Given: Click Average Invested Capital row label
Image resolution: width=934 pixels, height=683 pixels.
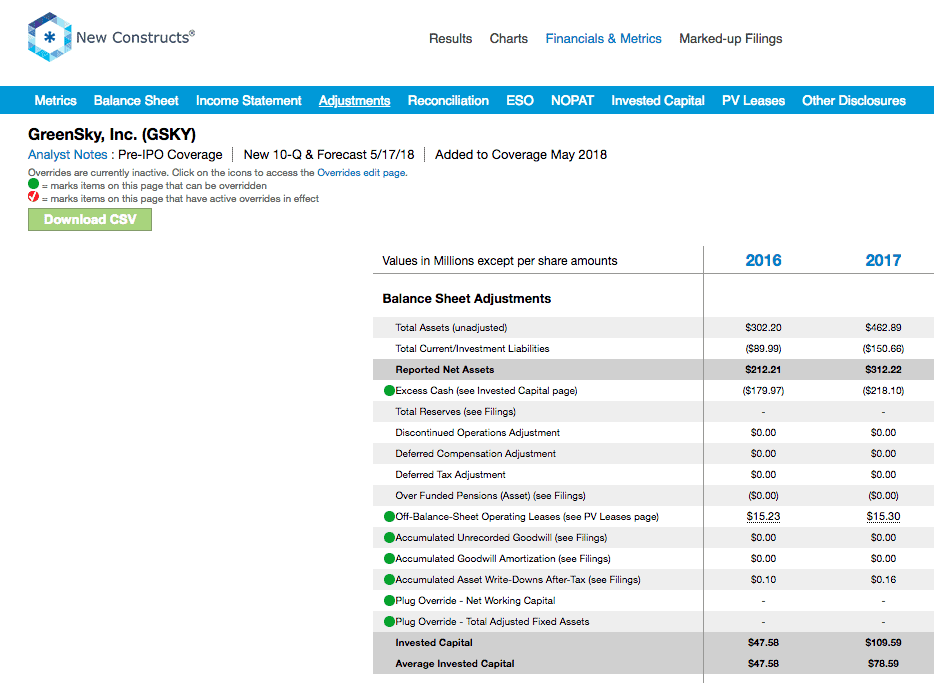Looking at the screenshot, I should pyautogui.click(x=454, y=663).
